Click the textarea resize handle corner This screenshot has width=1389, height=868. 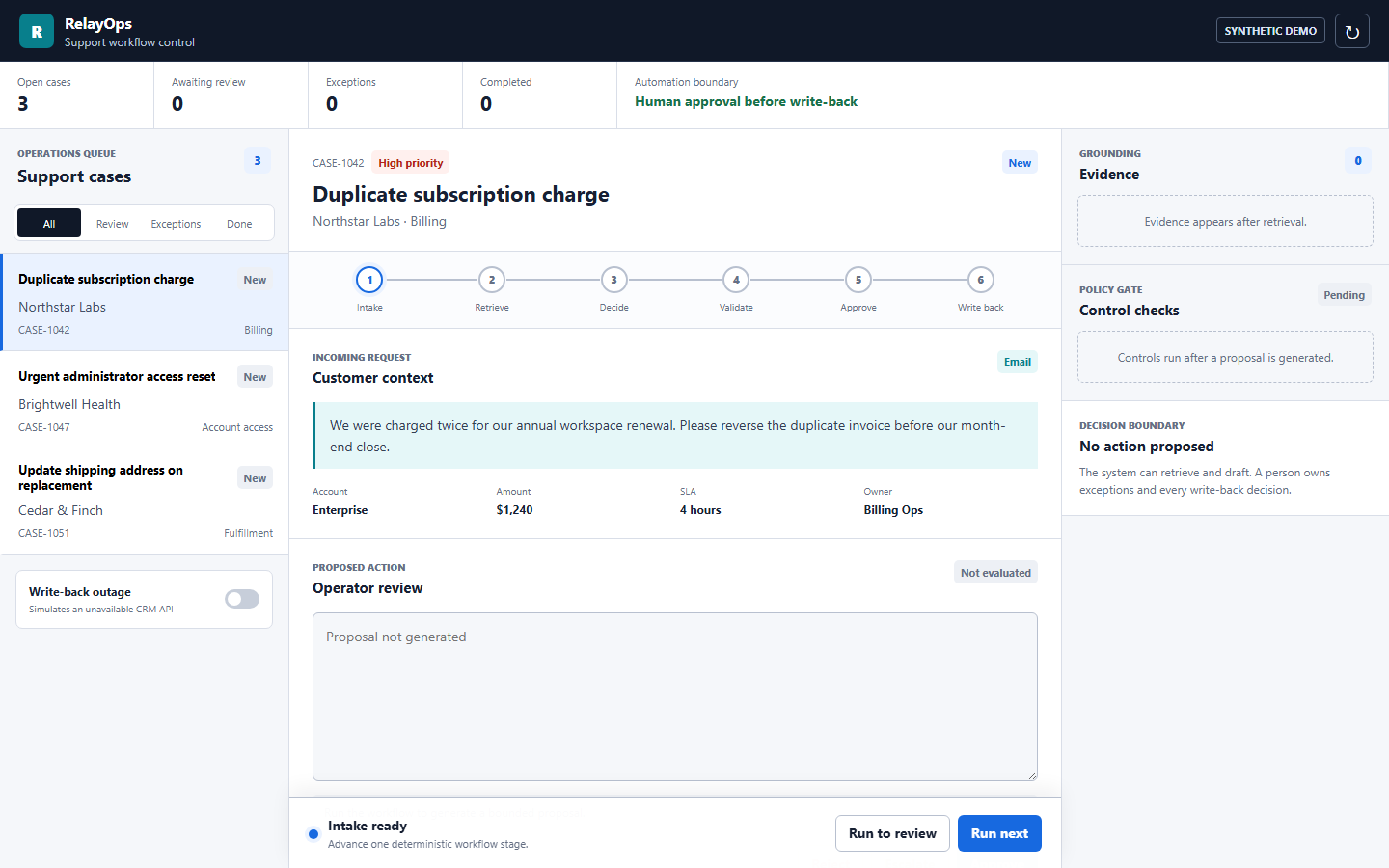(1032, 775)
